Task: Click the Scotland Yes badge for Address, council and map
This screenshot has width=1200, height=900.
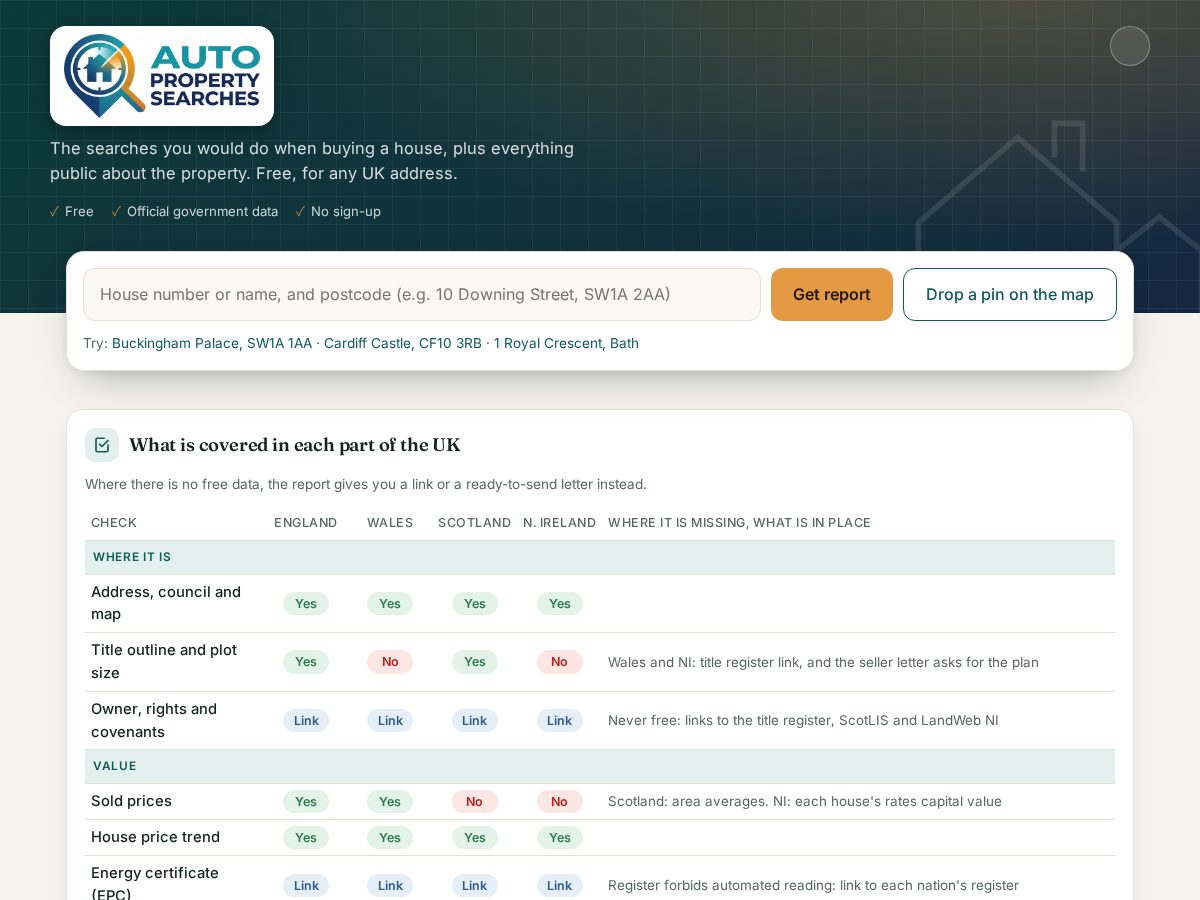Action: click(x=475, y=603)
